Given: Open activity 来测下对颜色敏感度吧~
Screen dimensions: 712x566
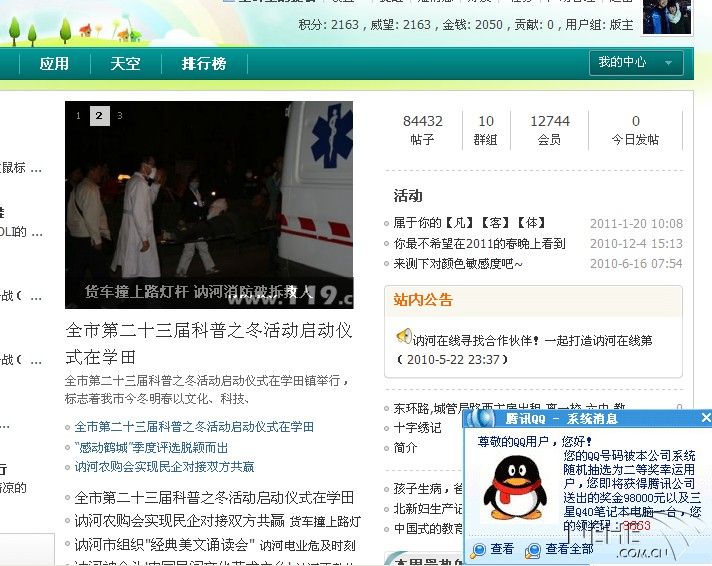Looking at the screenshot, I should [458, 263].
